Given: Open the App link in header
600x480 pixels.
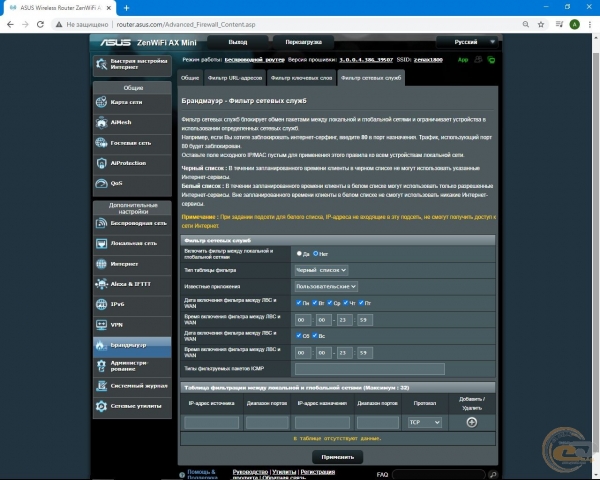Looking at the screenshot, I should 463,60.
